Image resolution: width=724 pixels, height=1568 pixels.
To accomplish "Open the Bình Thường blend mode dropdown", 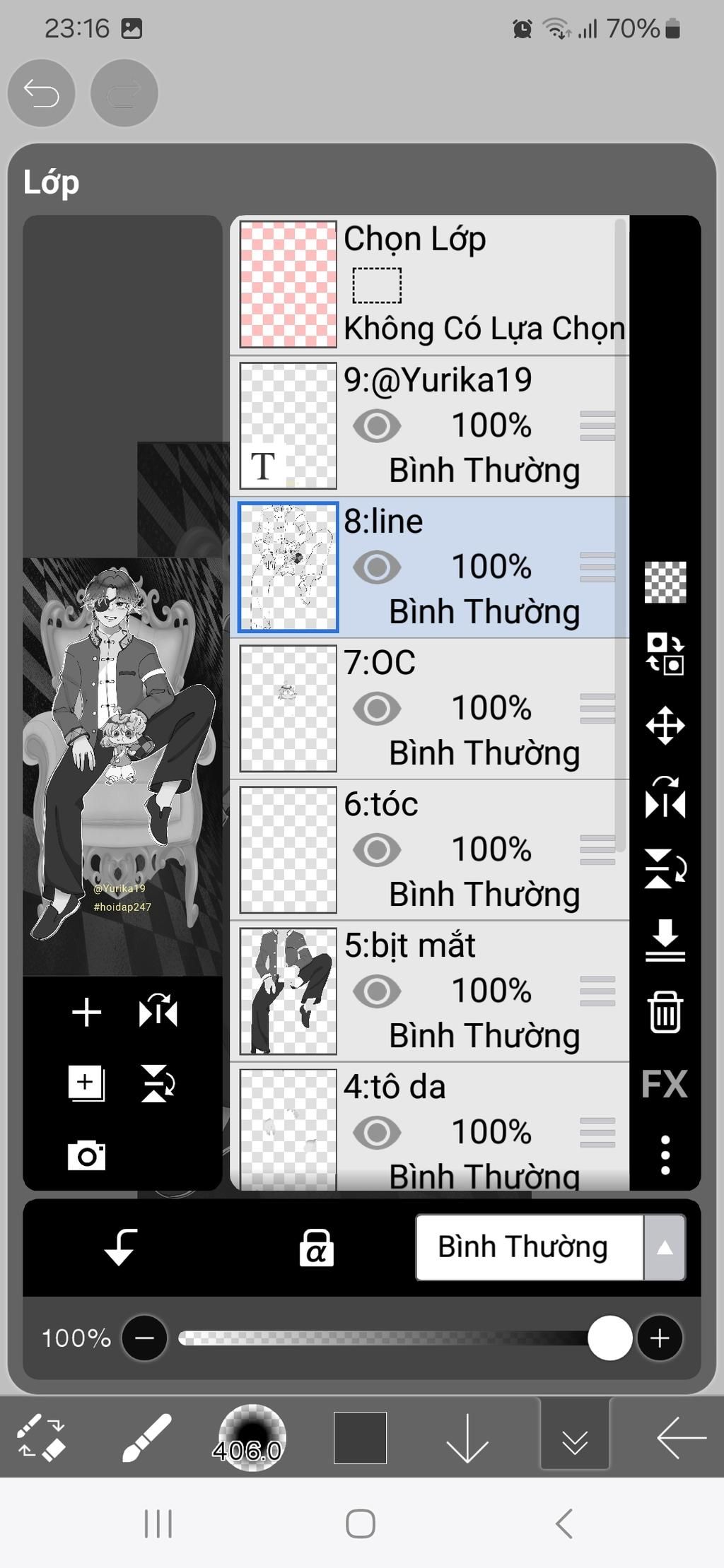I will (x=550, y=1247).
